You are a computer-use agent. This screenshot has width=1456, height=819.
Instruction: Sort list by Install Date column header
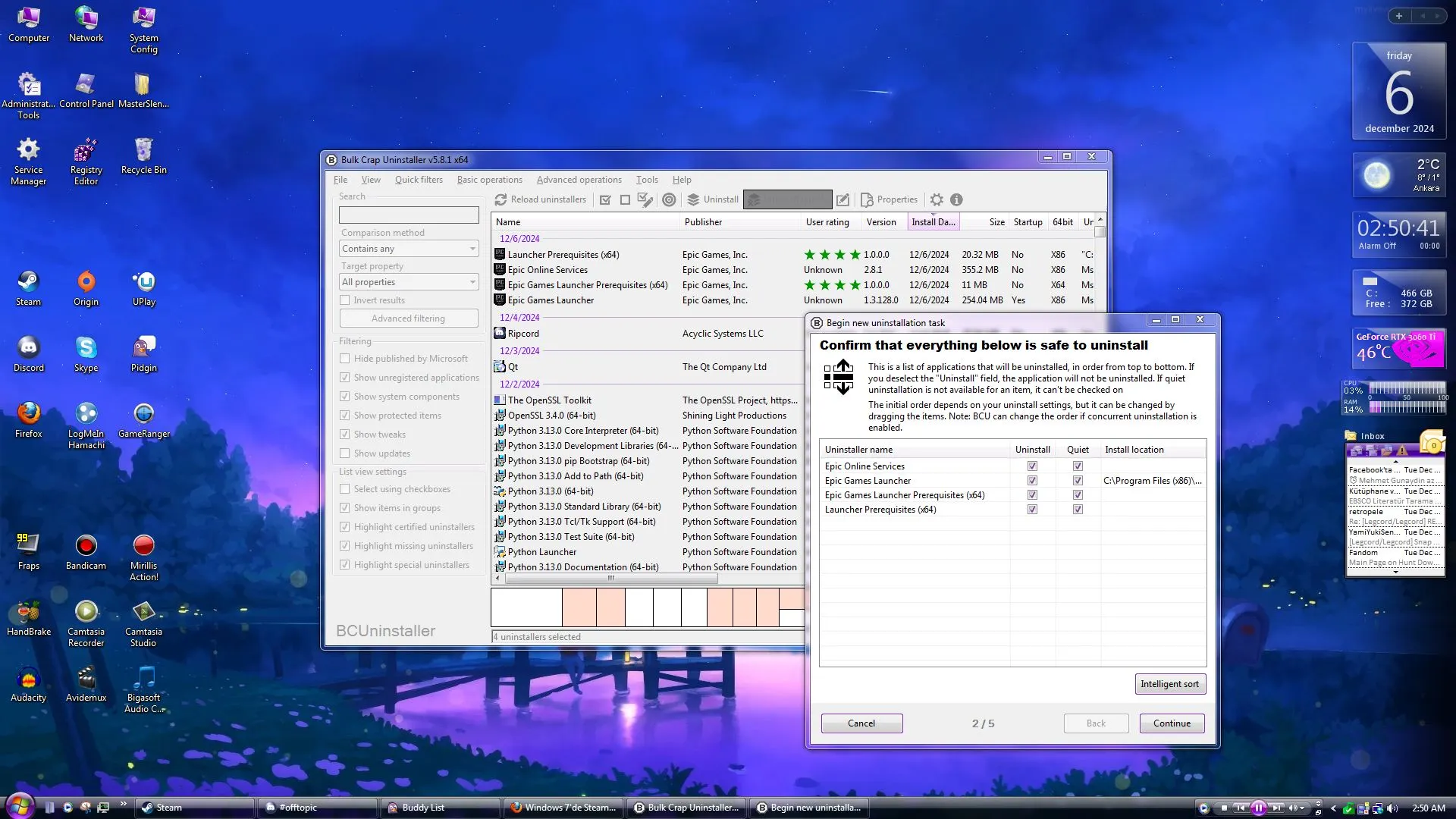(x=934, y=222)
